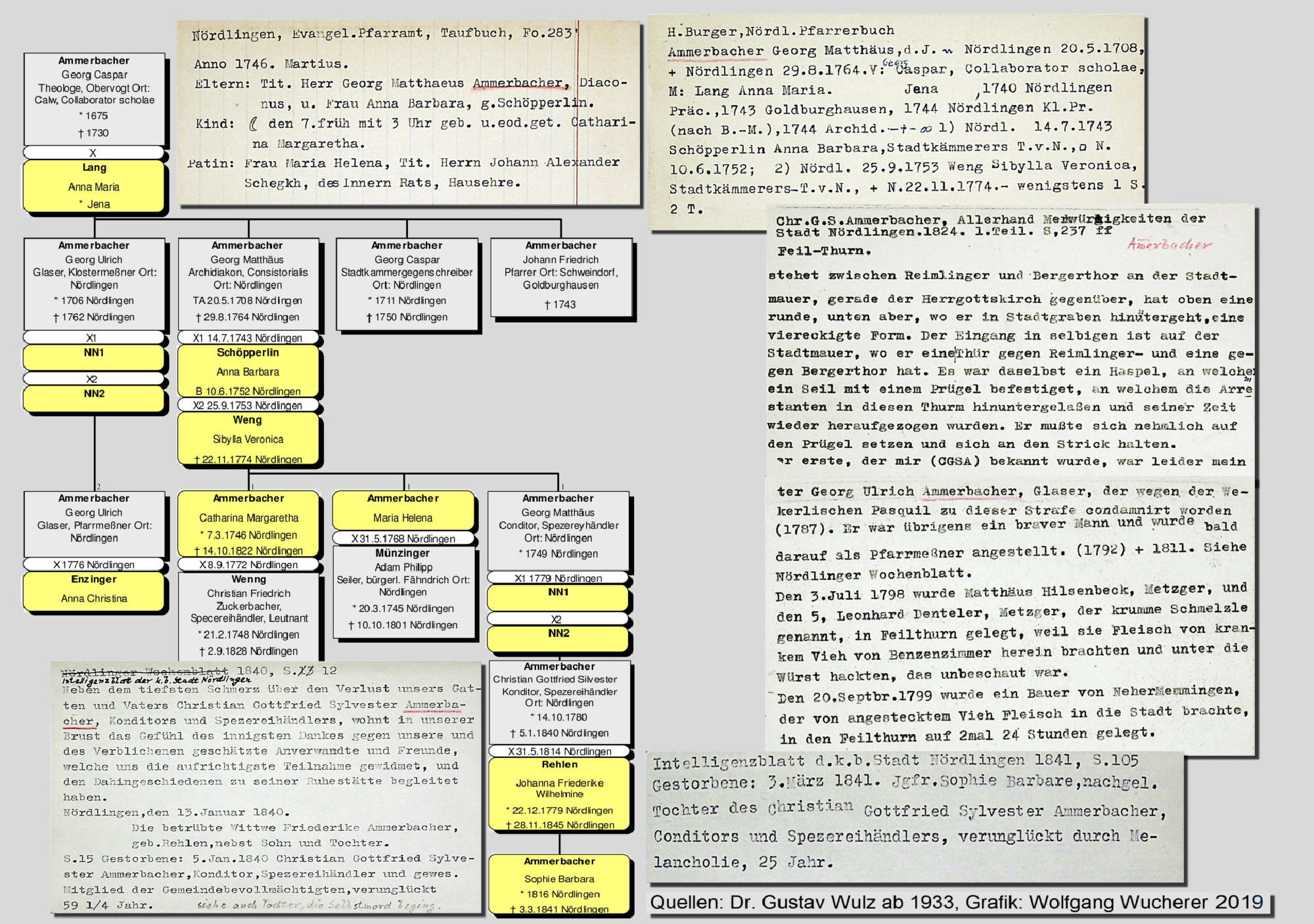The width and height of the screenshot is (1314, 924).
Task: Click Christian Gottfried Silvester Konditor box
Action: click(x=558, y=701)
